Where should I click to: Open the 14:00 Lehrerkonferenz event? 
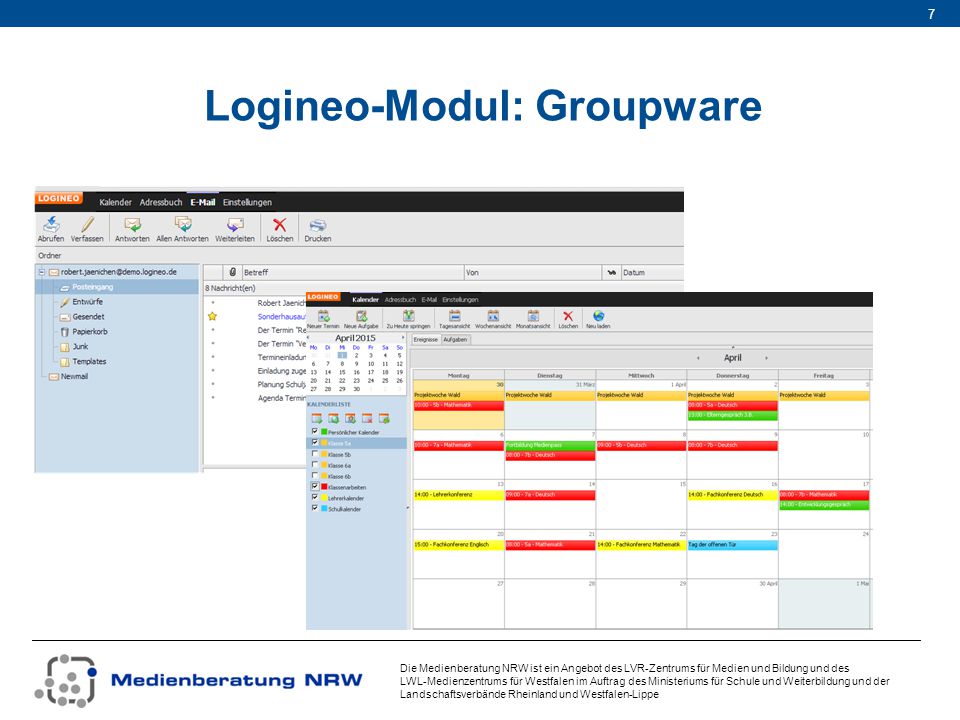[458, 495]
